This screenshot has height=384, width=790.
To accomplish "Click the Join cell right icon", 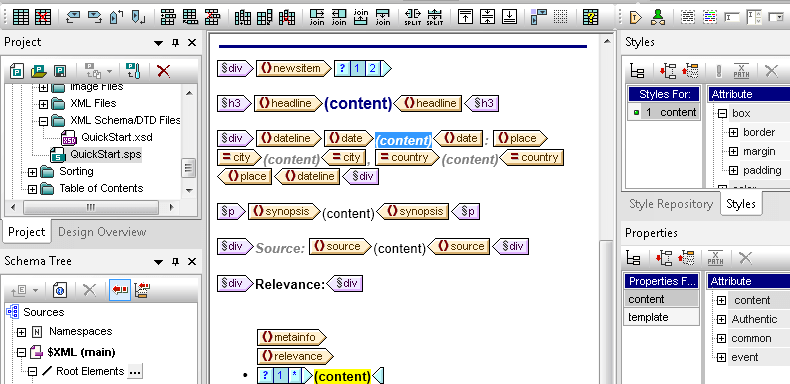I will tap(317, 17).
